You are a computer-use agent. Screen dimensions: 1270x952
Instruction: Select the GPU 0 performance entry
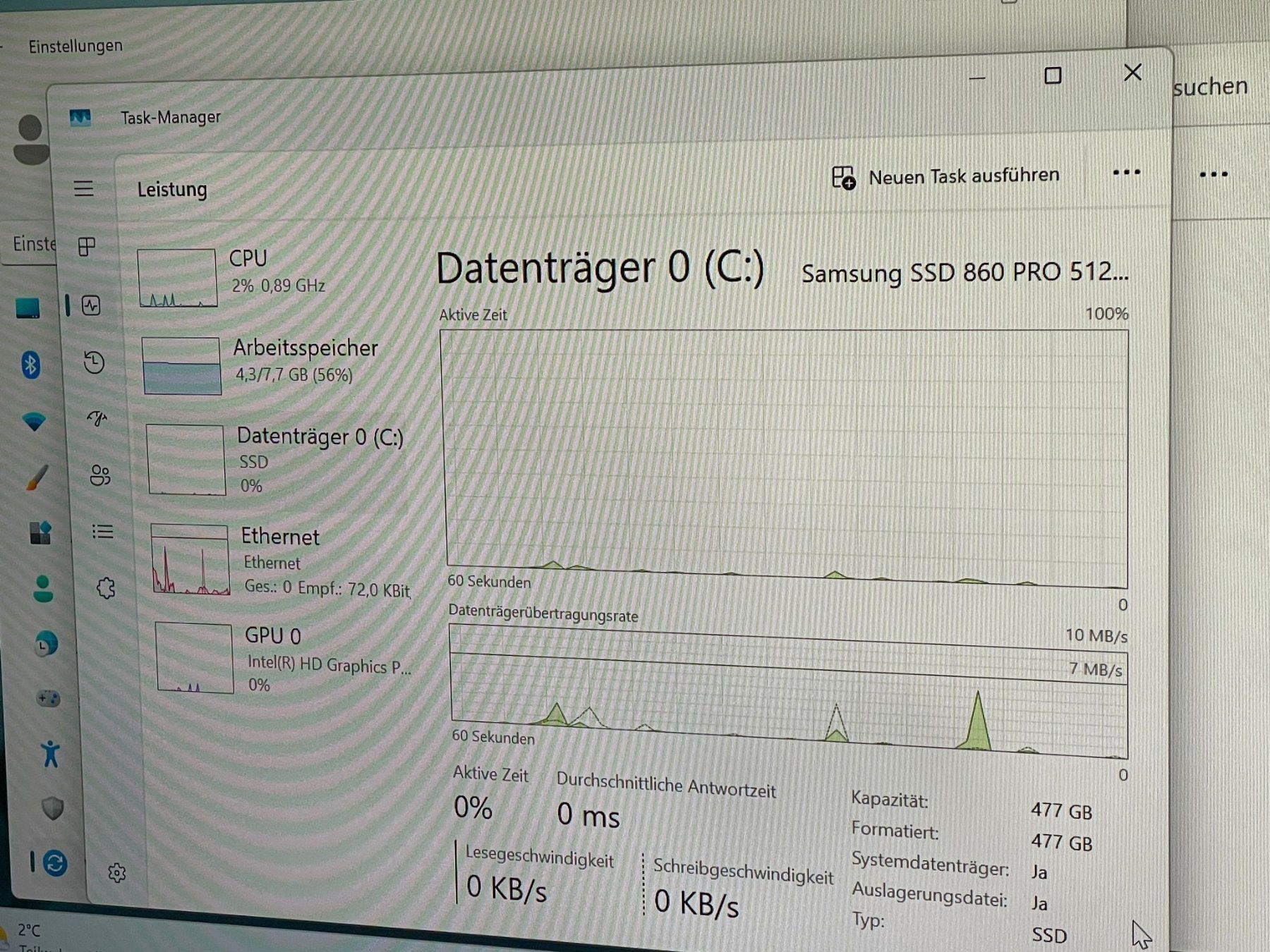284,659
